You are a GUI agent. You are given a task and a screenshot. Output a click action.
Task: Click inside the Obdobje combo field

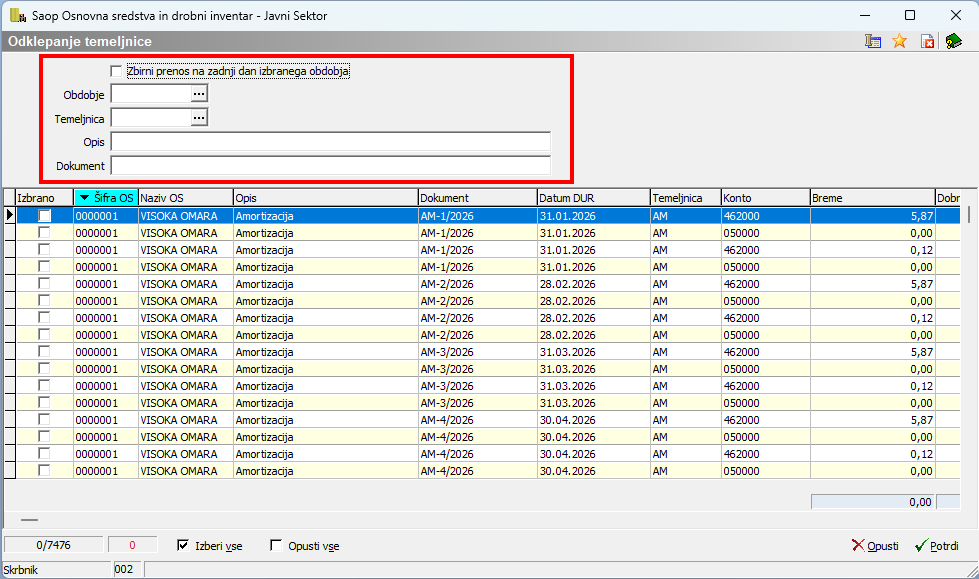pyautogui.click(x=150, y=94)
